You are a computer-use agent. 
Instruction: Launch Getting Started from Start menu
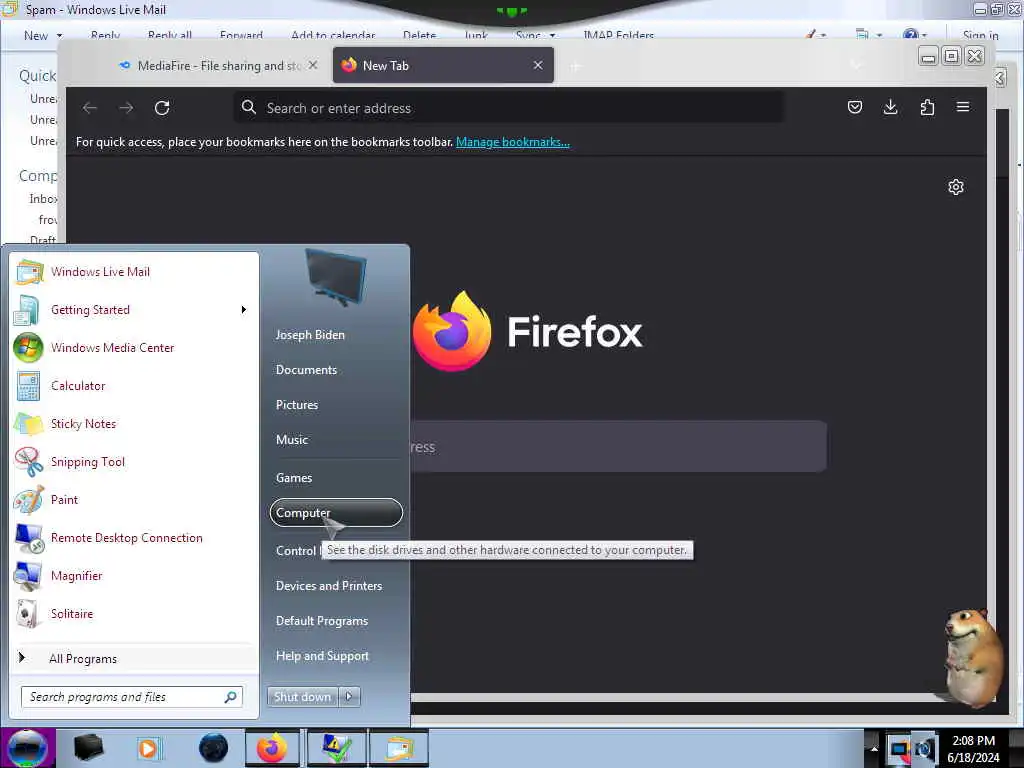(134, 310)
